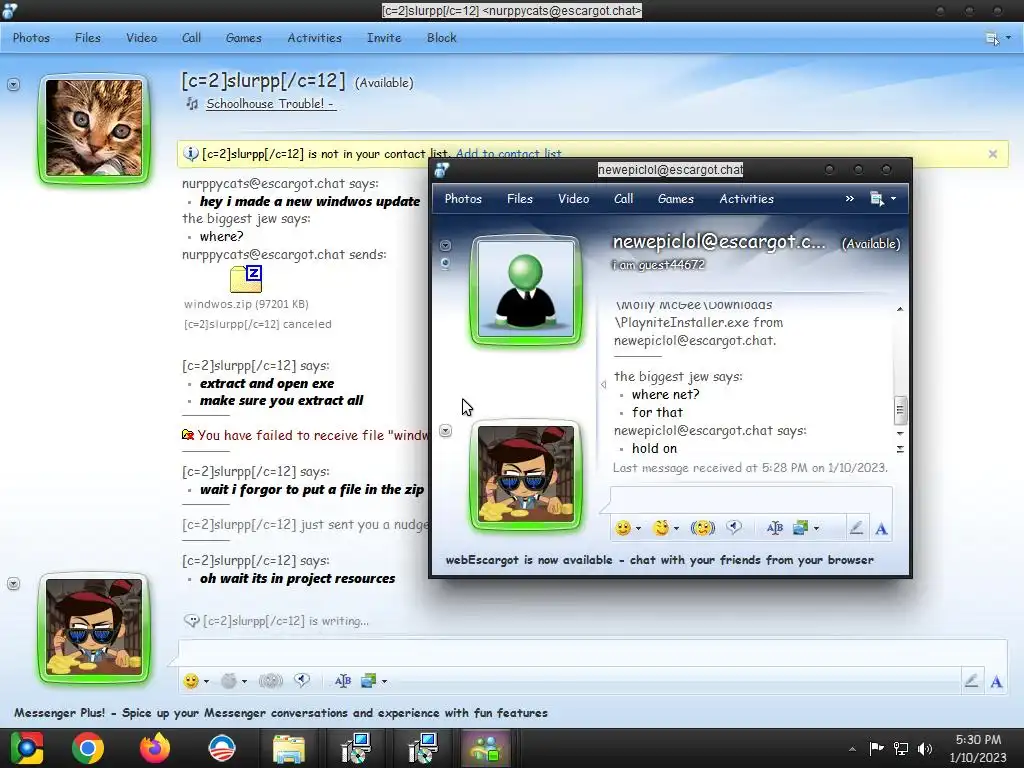Click your cartoon avatar in slurpp window
This screenshot has height=768, width=1024.
94,628
